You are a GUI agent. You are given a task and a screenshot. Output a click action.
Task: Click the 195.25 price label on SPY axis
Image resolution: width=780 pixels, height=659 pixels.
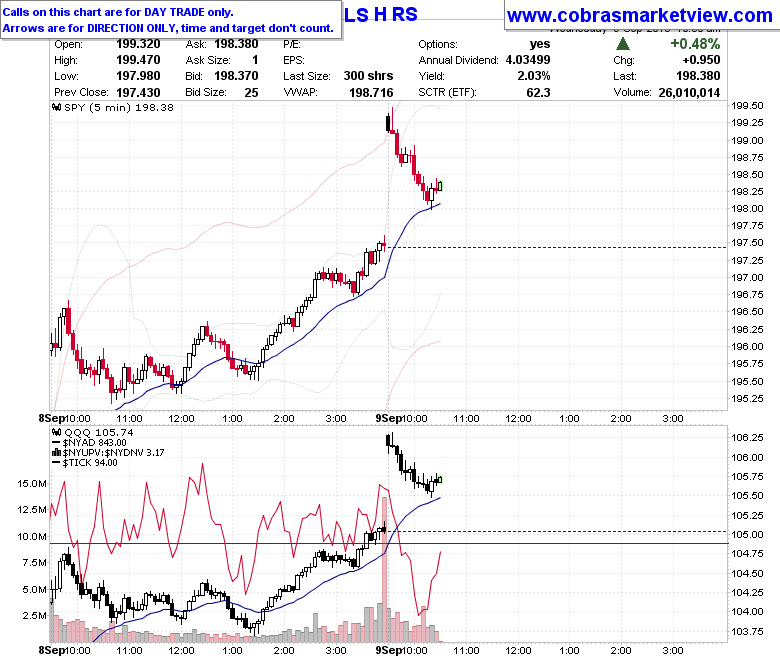pos(747,398)
